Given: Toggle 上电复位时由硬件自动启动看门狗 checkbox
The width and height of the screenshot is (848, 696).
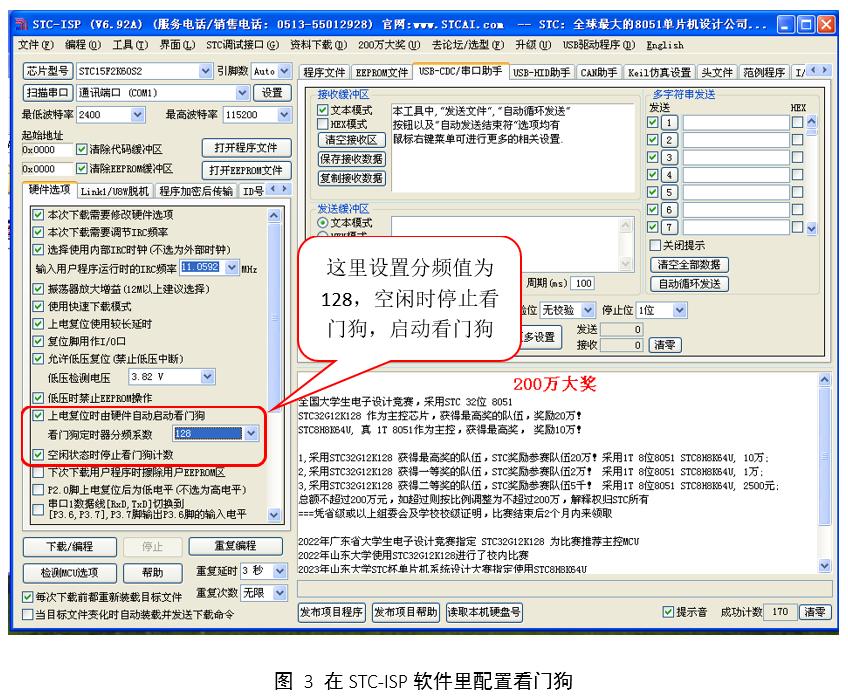Looking at the screenshot, I should (38, 415).
